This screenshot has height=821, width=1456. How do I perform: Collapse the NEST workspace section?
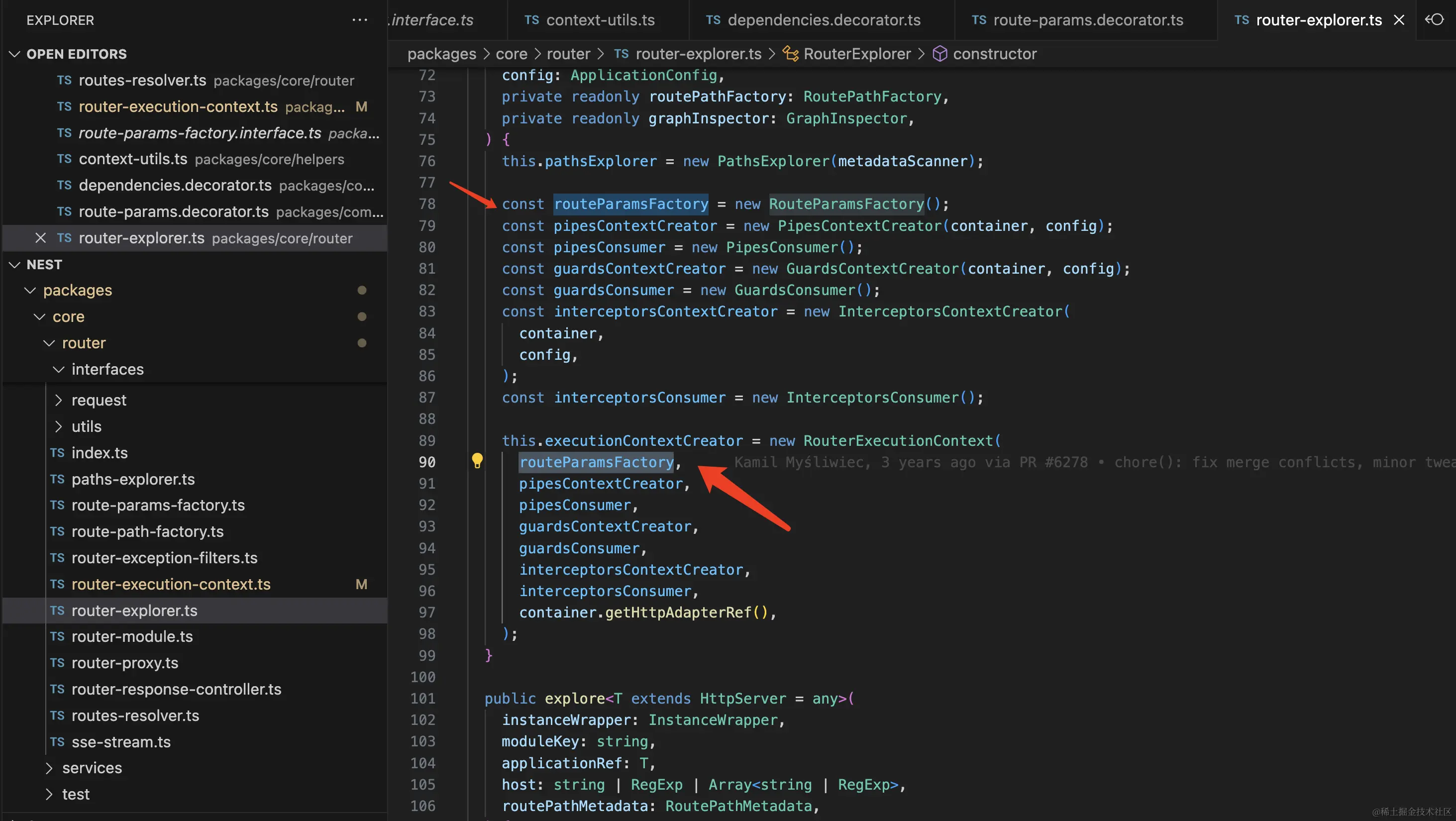pyautogui.click(x=15, y=264)
